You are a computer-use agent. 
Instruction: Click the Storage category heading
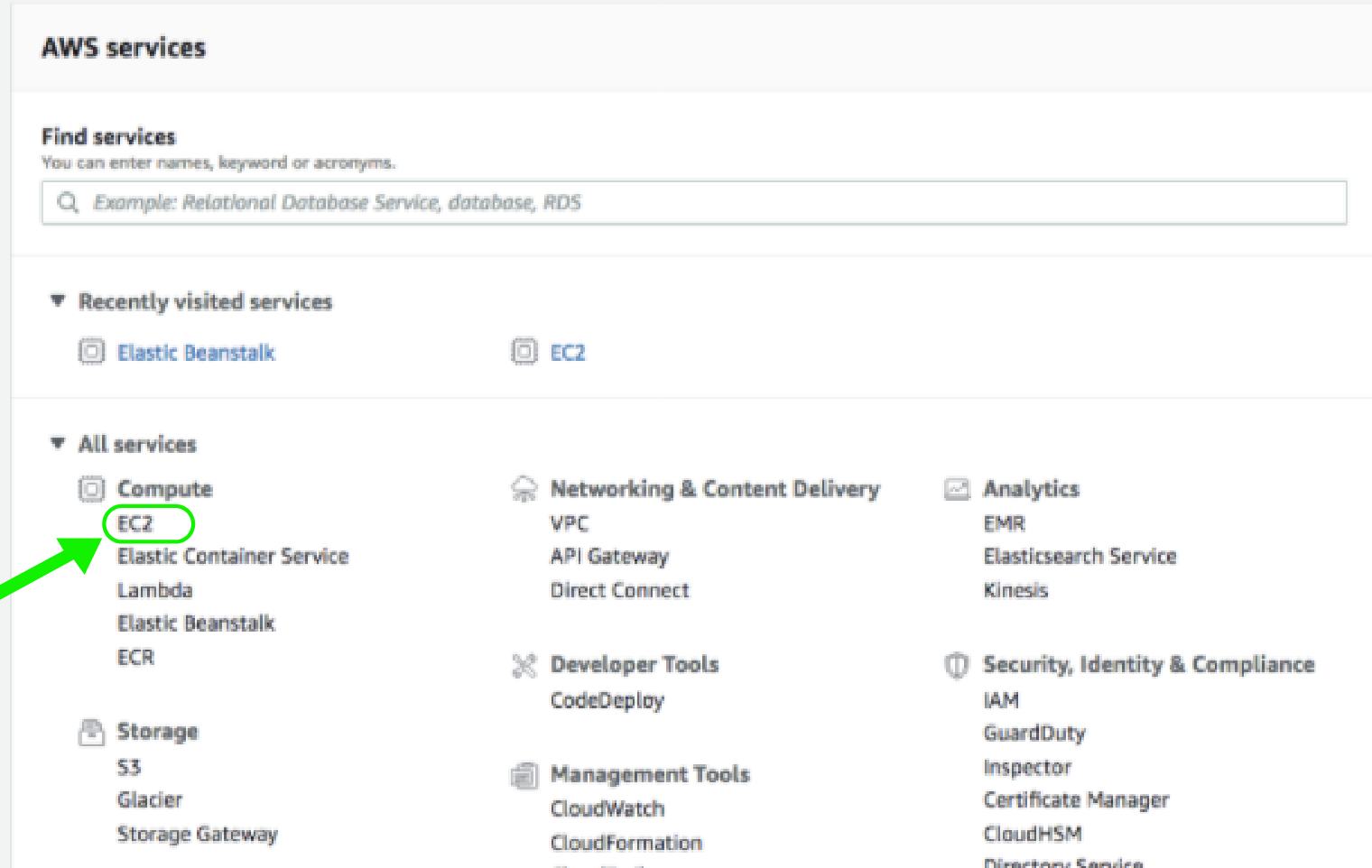[x=158, y=732]
